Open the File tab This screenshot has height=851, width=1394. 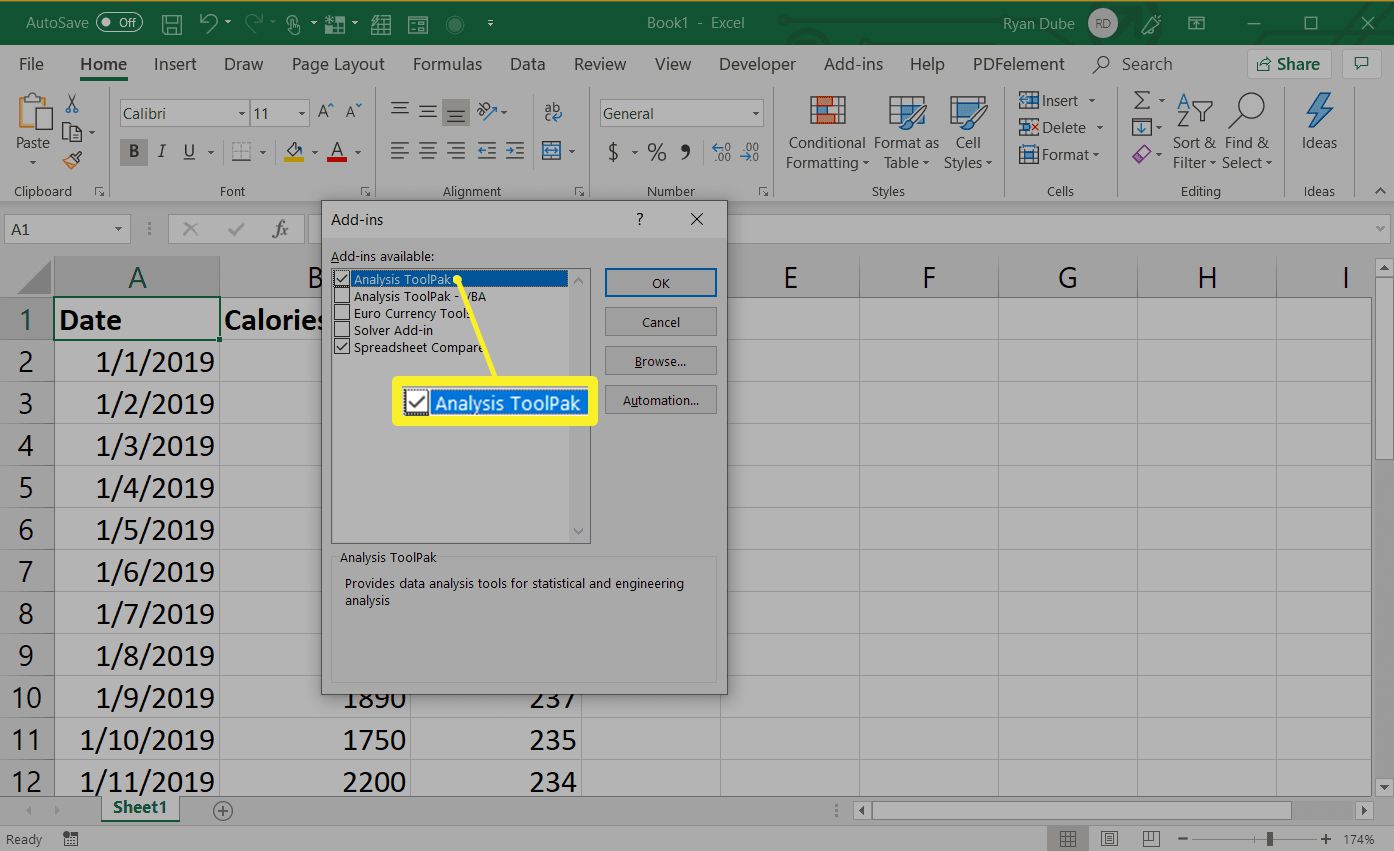[32, 64]
